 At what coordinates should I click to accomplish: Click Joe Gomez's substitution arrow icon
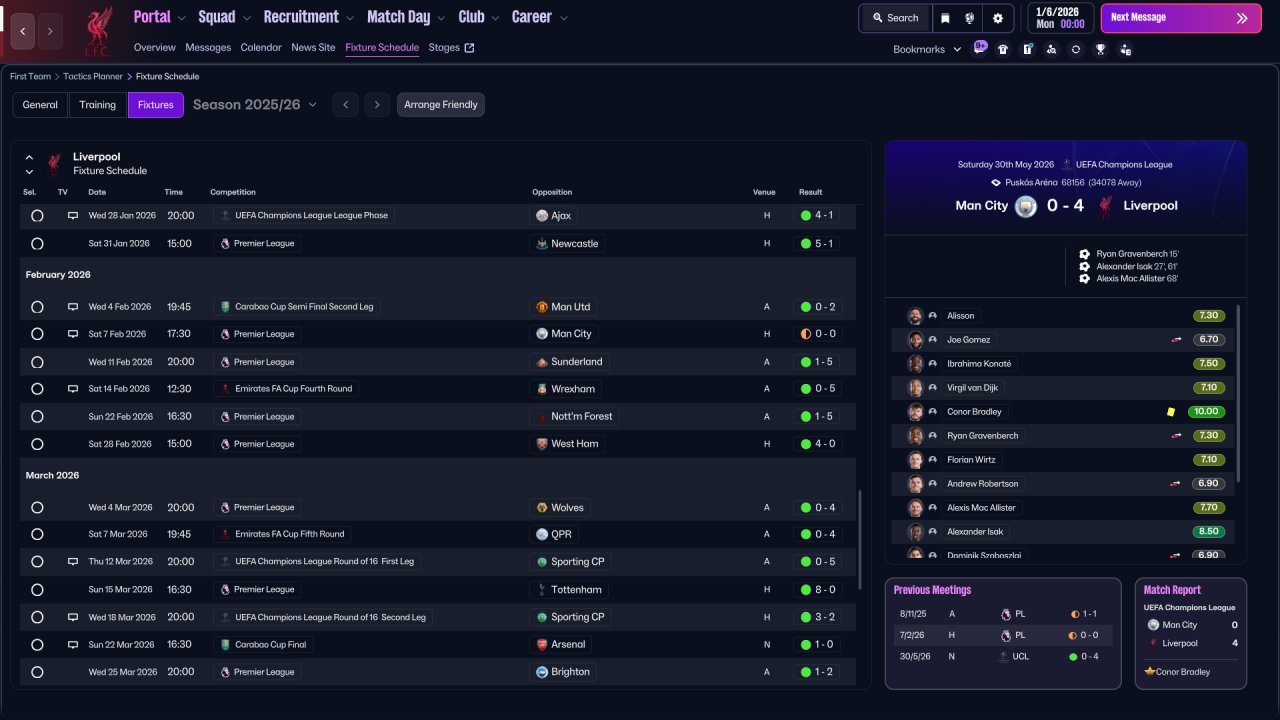tap(1177, 340)
